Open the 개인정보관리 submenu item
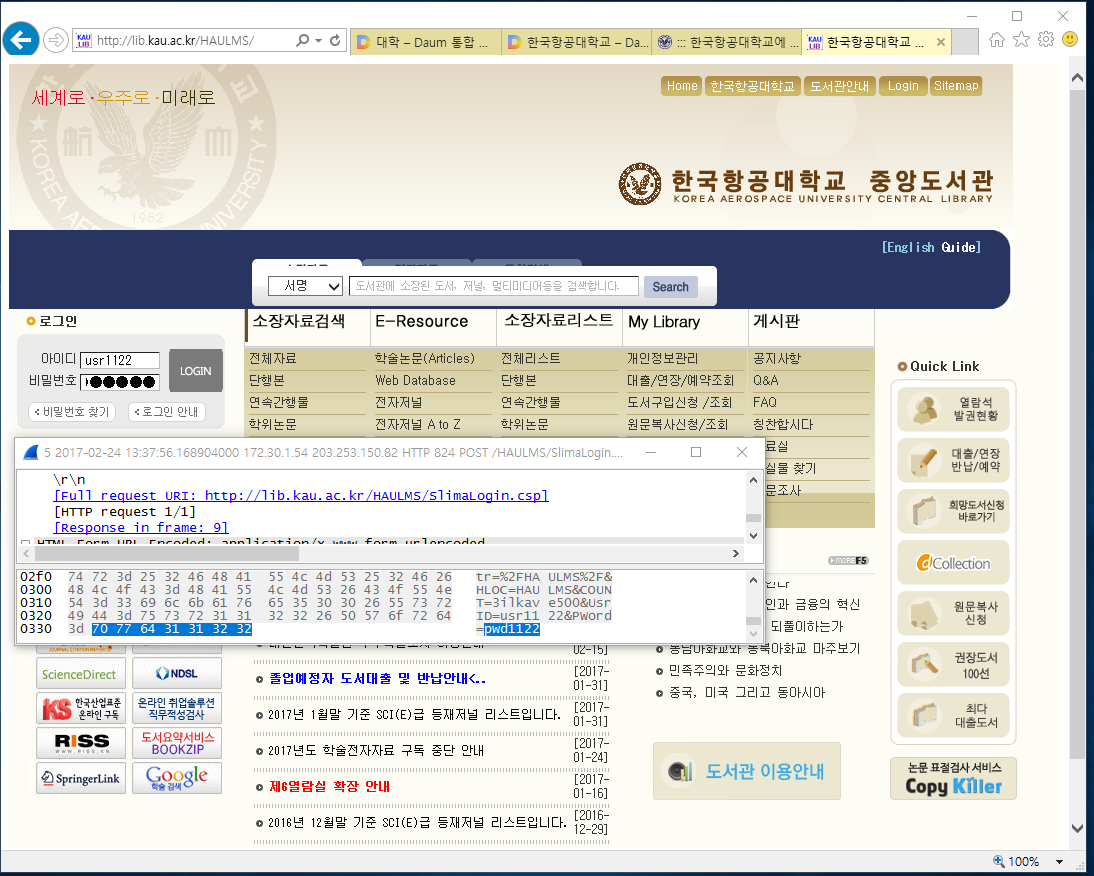 coord(662,358)
